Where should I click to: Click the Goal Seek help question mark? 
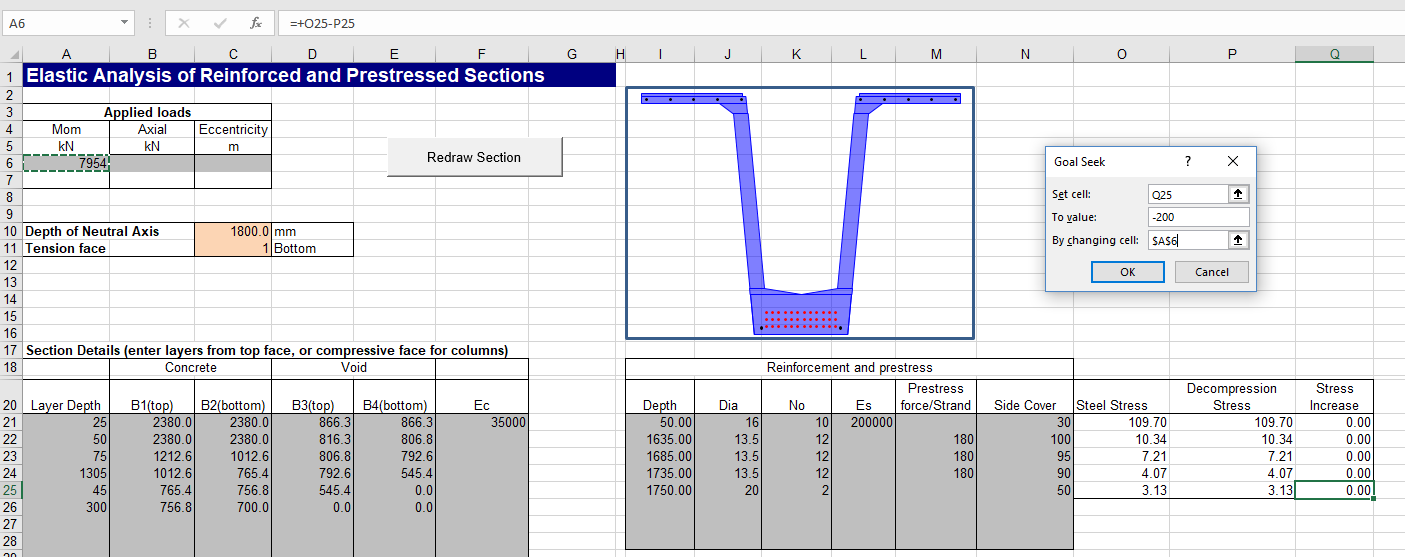pos(1187,161)
